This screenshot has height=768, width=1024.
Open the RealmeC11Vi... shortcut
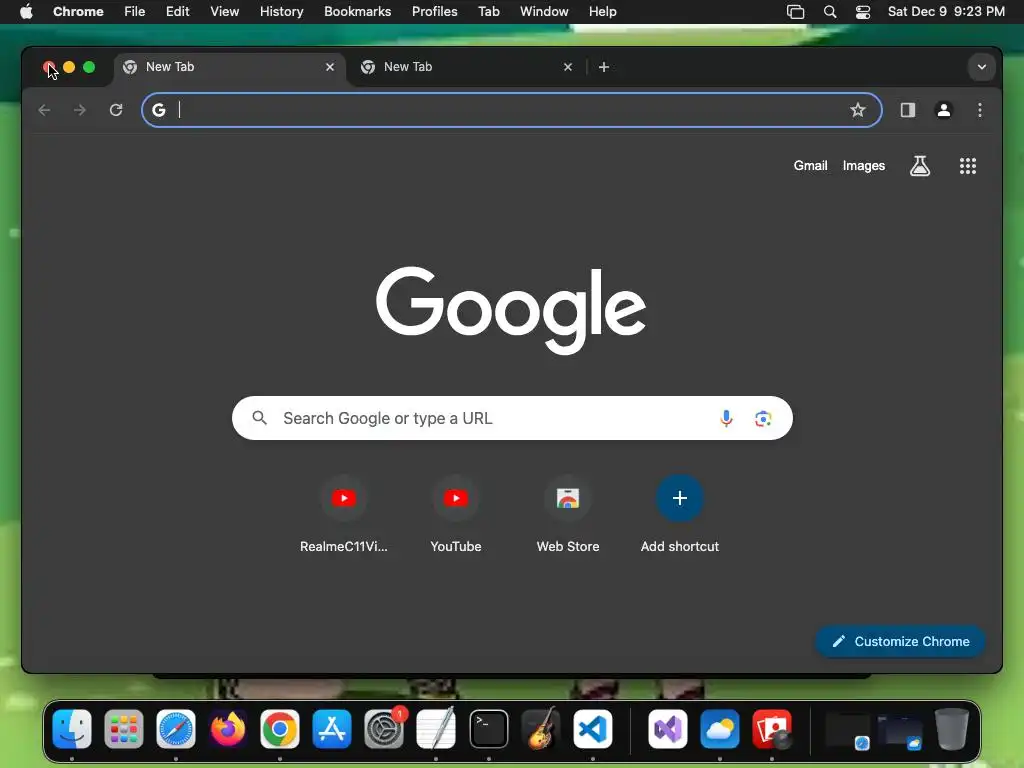(344, 514)
